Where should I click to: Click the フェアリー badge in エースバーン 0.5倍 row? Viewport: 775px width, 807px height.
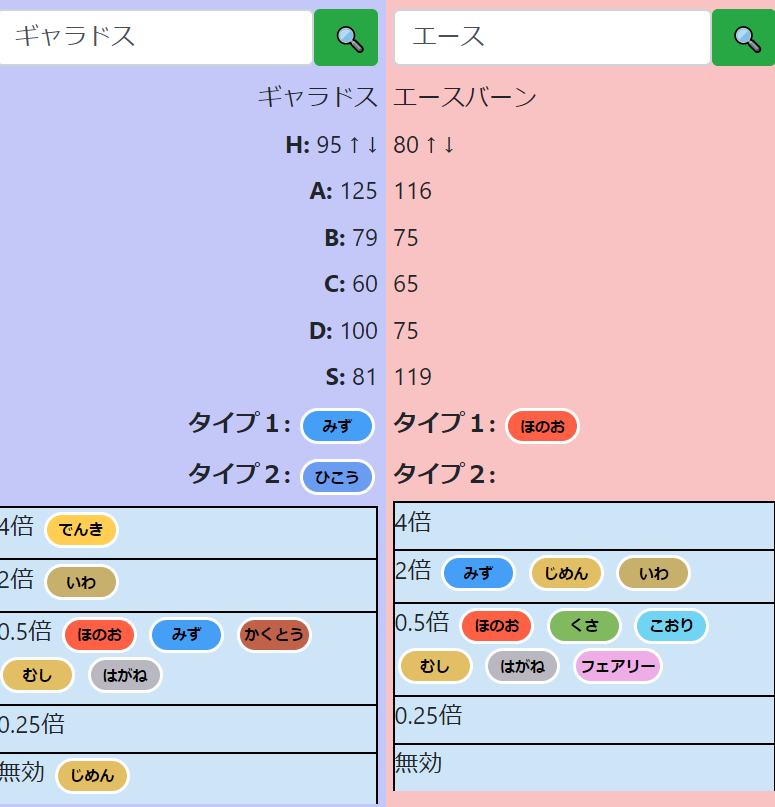[618, 666]
